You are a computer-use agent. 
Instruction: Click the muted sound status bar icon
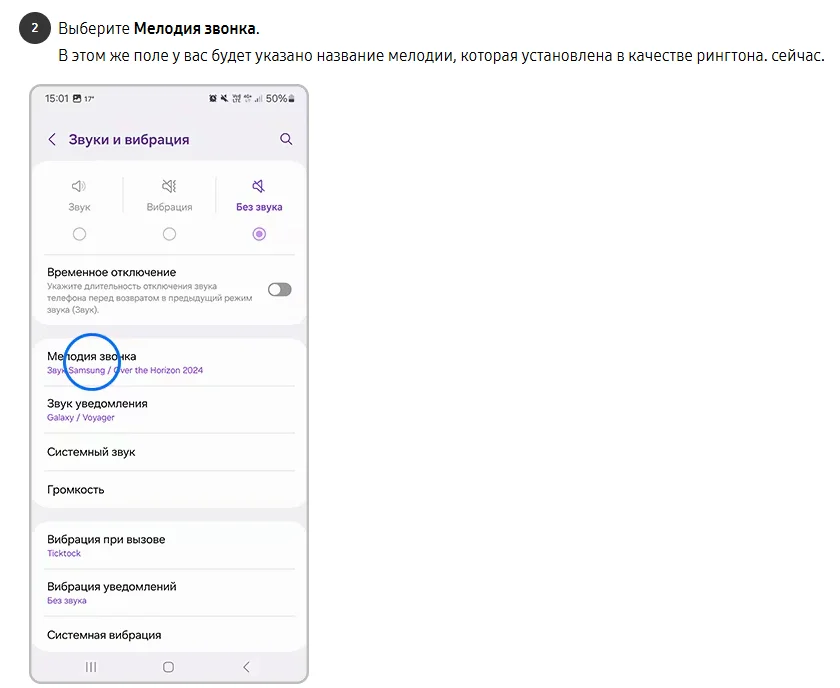224,99
